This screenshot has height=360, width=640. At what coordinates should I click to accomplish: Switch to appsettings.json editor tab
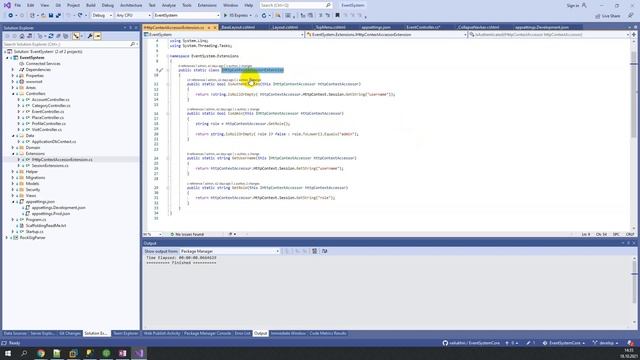[376, 27]
